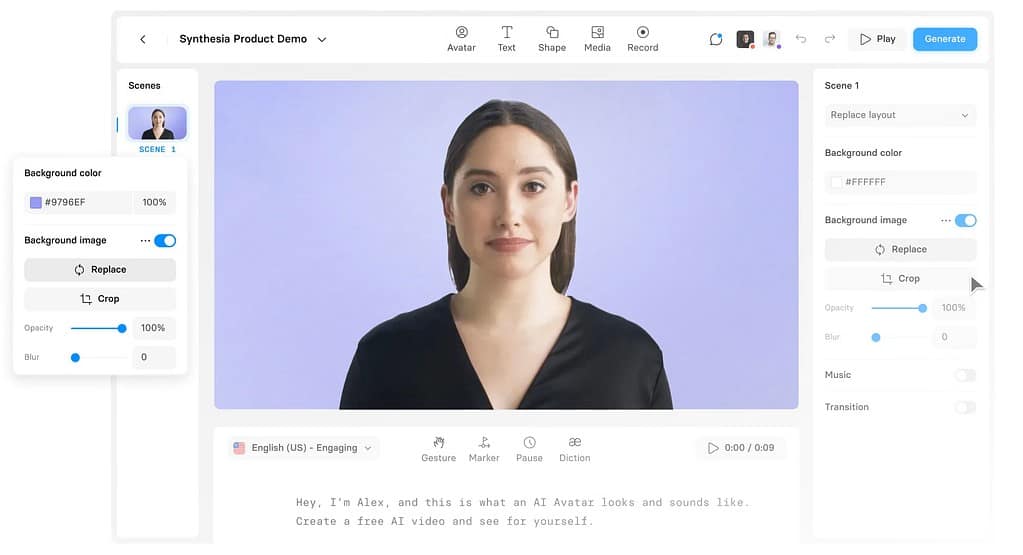
Task: Insert a Marker in the script
Action: (x=484, y=449)
